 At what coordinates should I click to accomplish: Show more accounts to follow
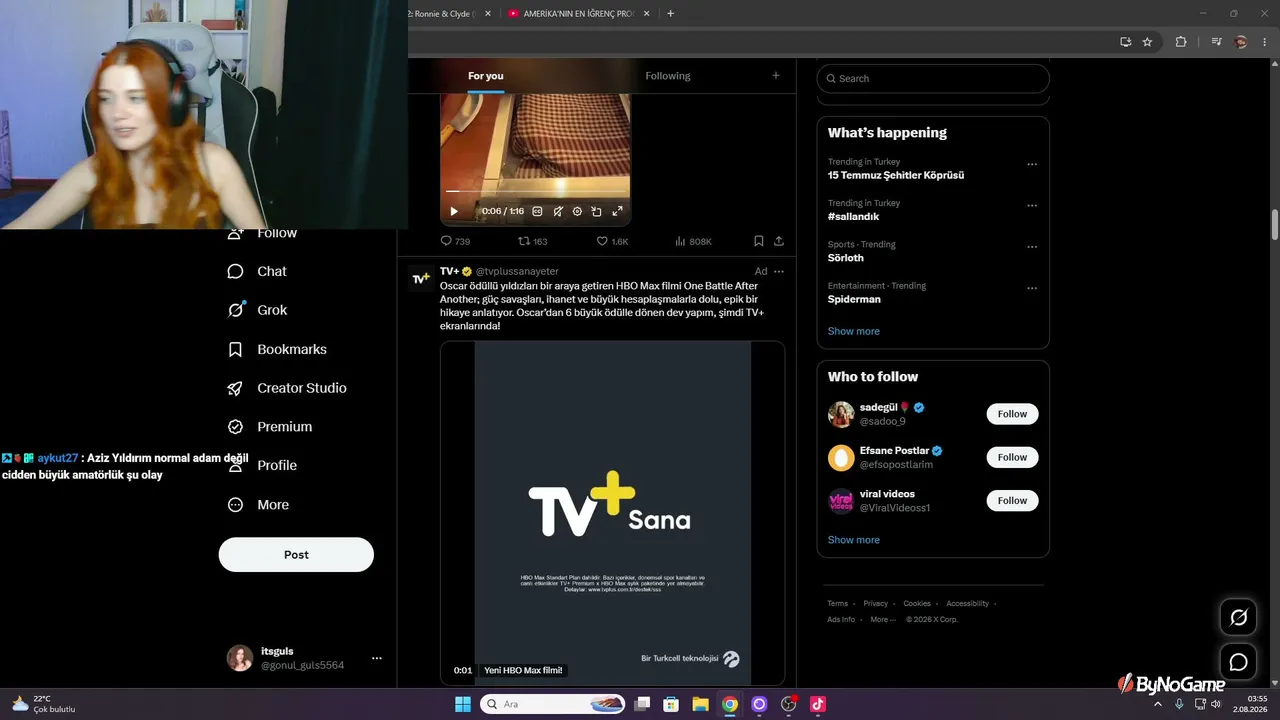coord(854,540)
